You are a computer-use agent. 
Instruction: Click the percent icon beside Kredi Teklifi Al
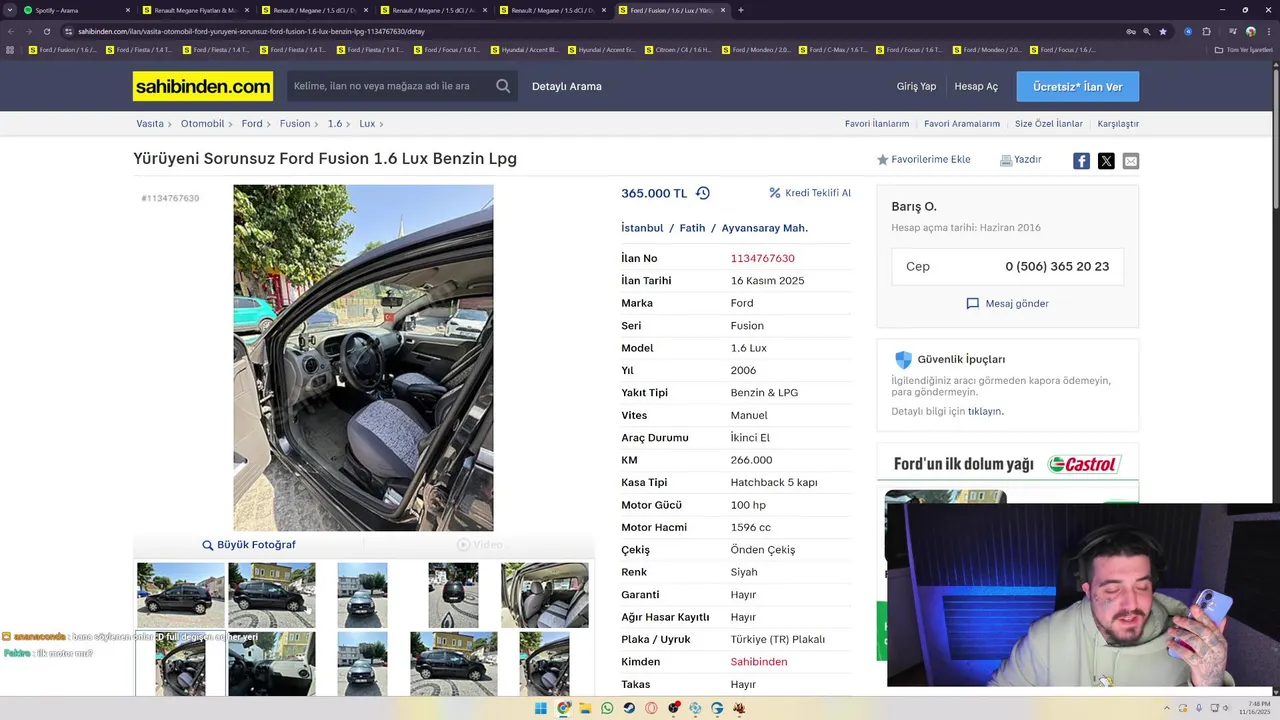pyautogui.click(x=774, y=193)
